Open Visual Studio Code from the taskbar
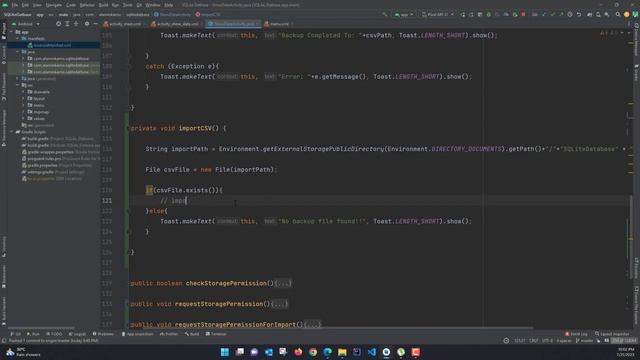This screenshot has width=640, height=360. [371, 352]
